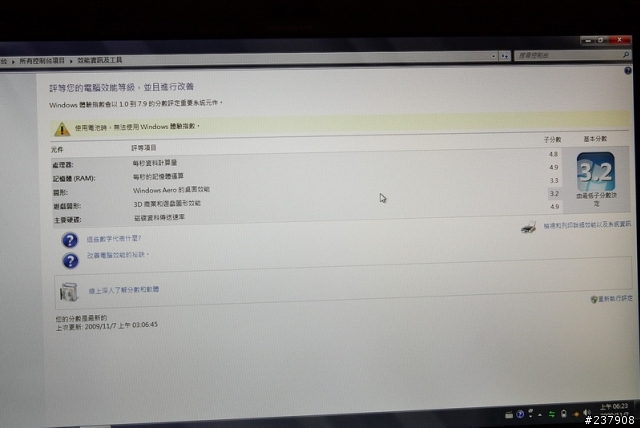The image size is (640, 428).
Task: Click the 3.3 graphics subscore
Action: [554, 180]
